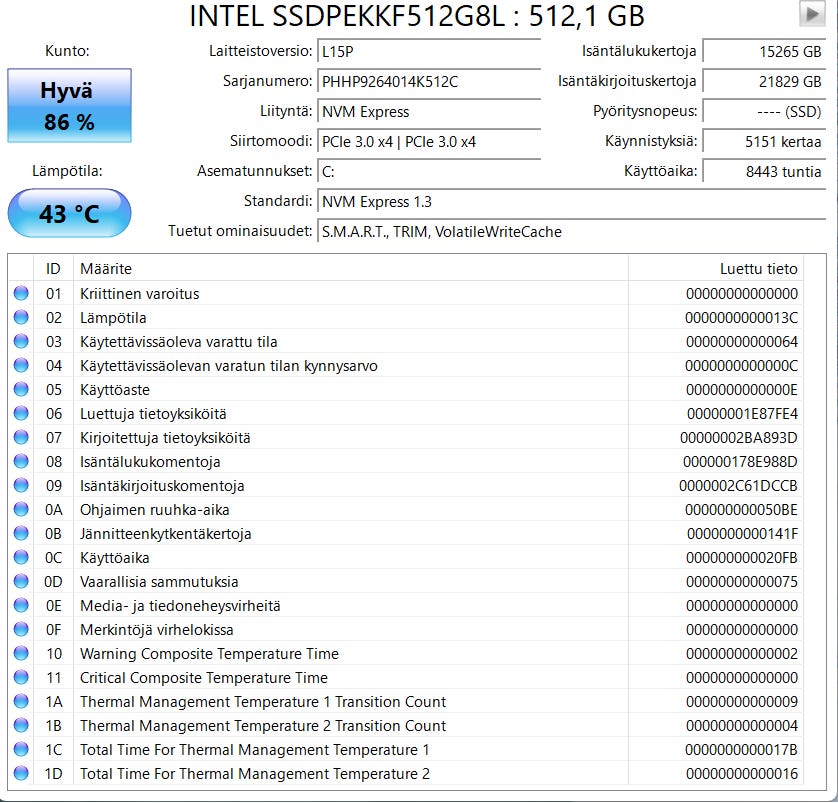The width and height of the screenshot is (838, 803).
Task: Click the 43 °C temperature indicator
Action: coord(69,214)
